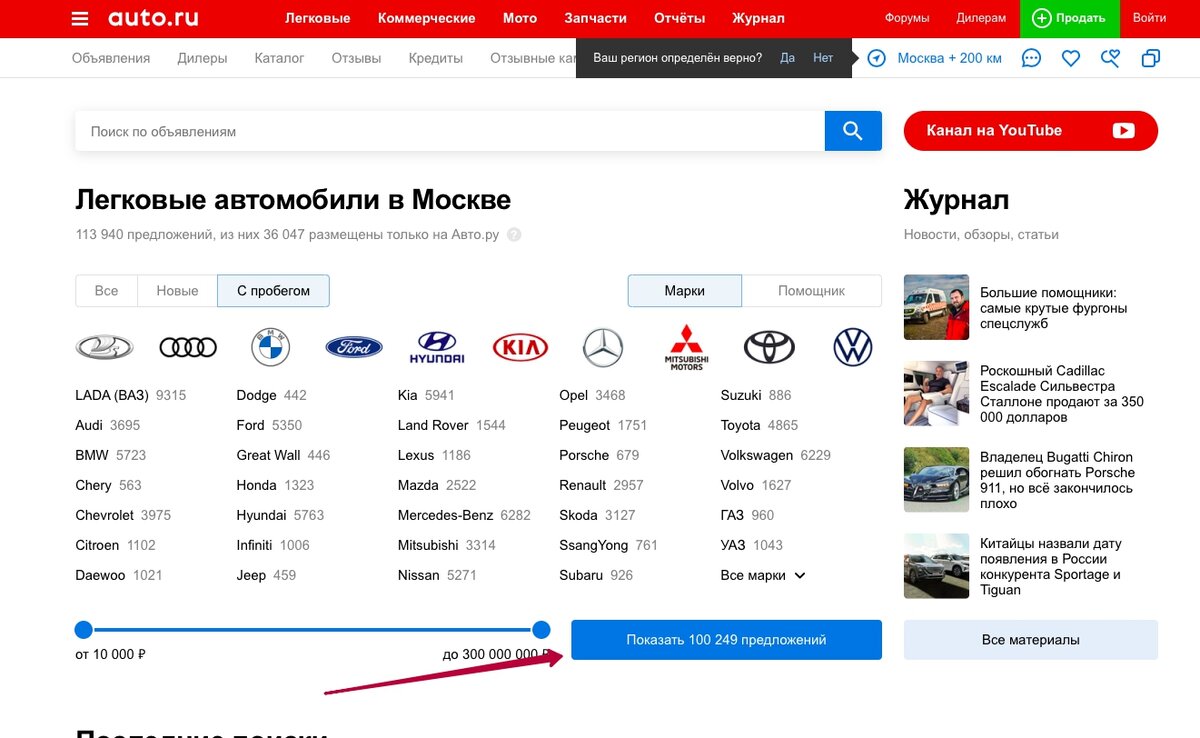Click the Toyota brand logo
This screenshot has width=1200, height=738.
[x=769, y=347]
